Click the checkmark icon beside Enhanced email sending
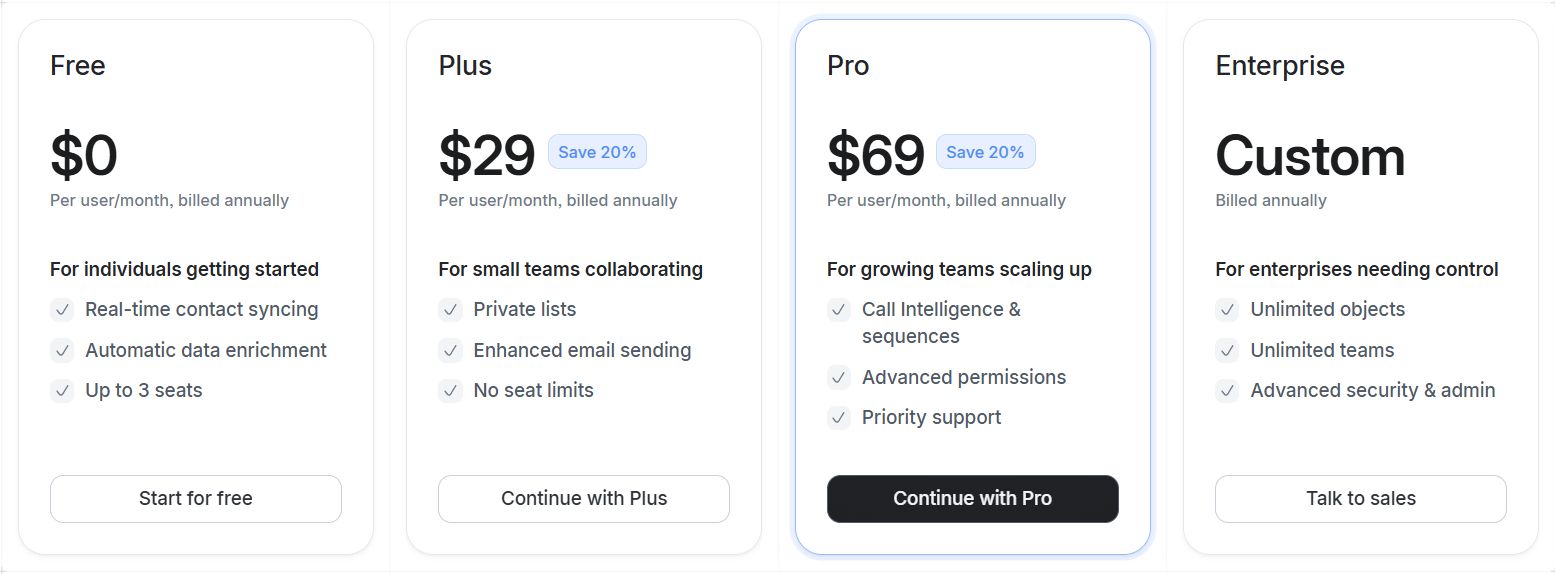Viewport: 1555px width, 574px height. [450, 350]
